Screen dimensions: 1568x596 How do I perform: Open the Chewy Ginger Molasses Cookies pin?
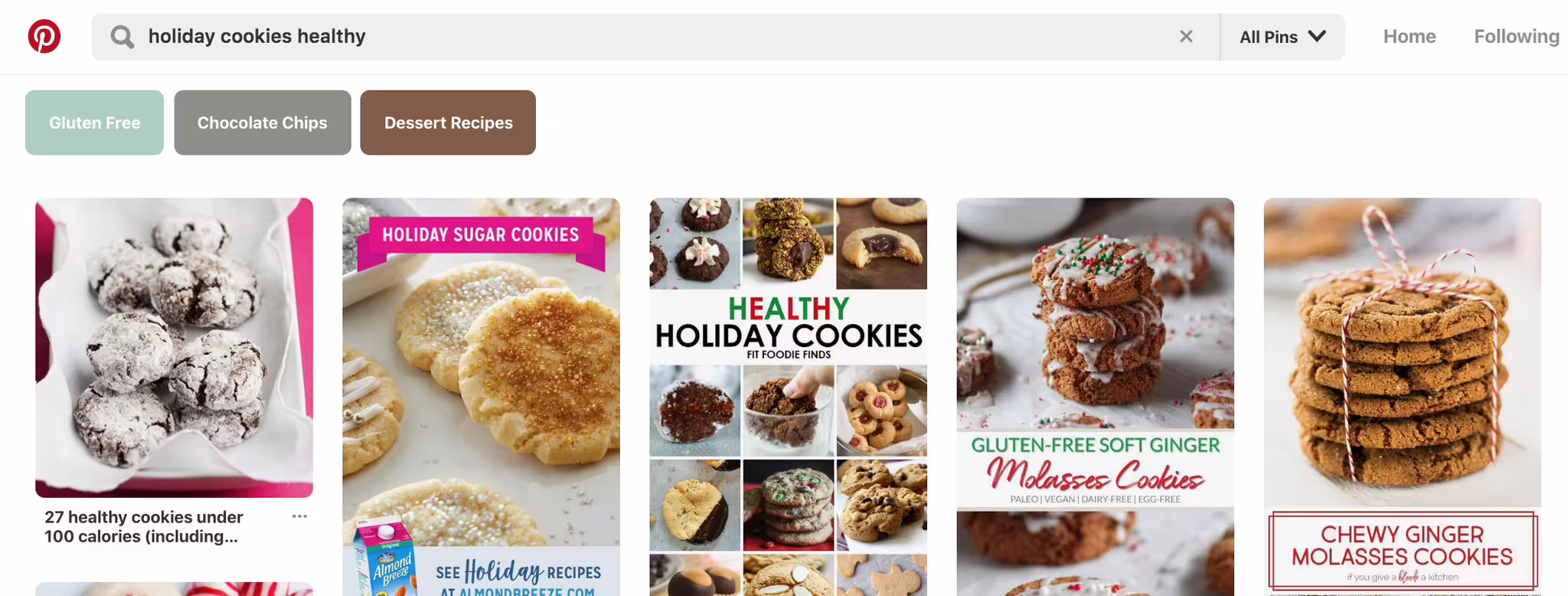point(1402,397)
